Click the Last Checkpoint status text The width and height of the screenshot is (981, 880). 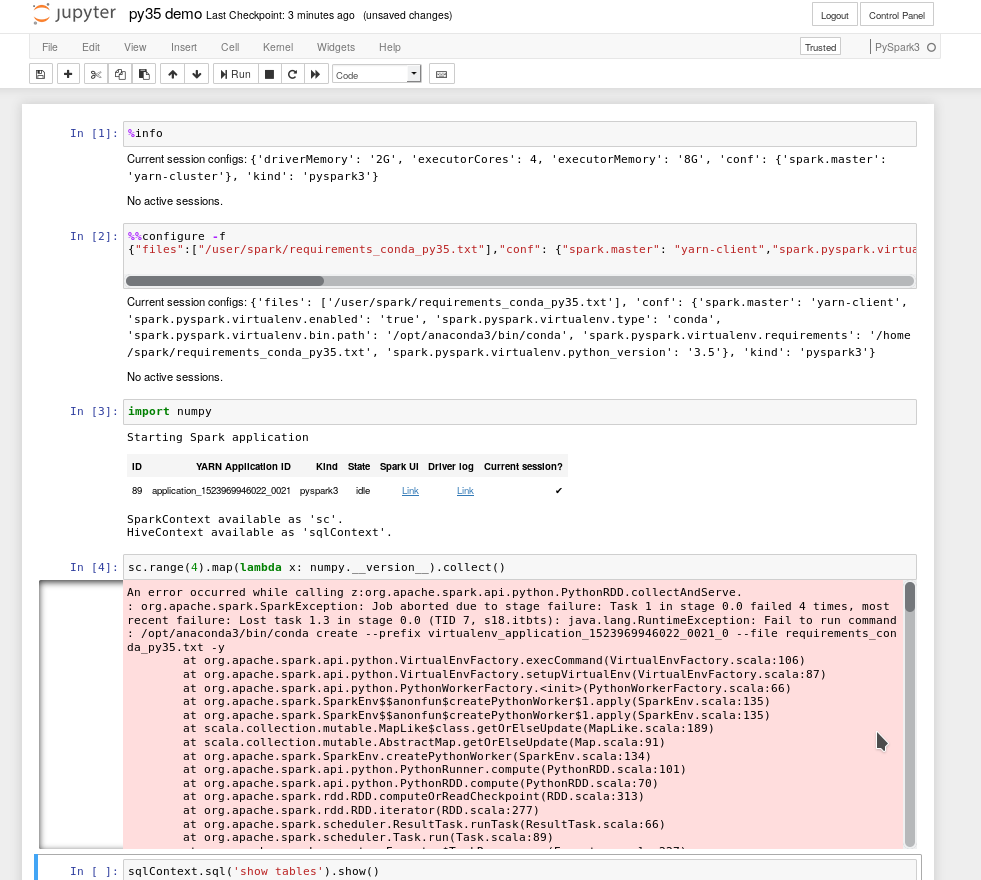(280, 15)
